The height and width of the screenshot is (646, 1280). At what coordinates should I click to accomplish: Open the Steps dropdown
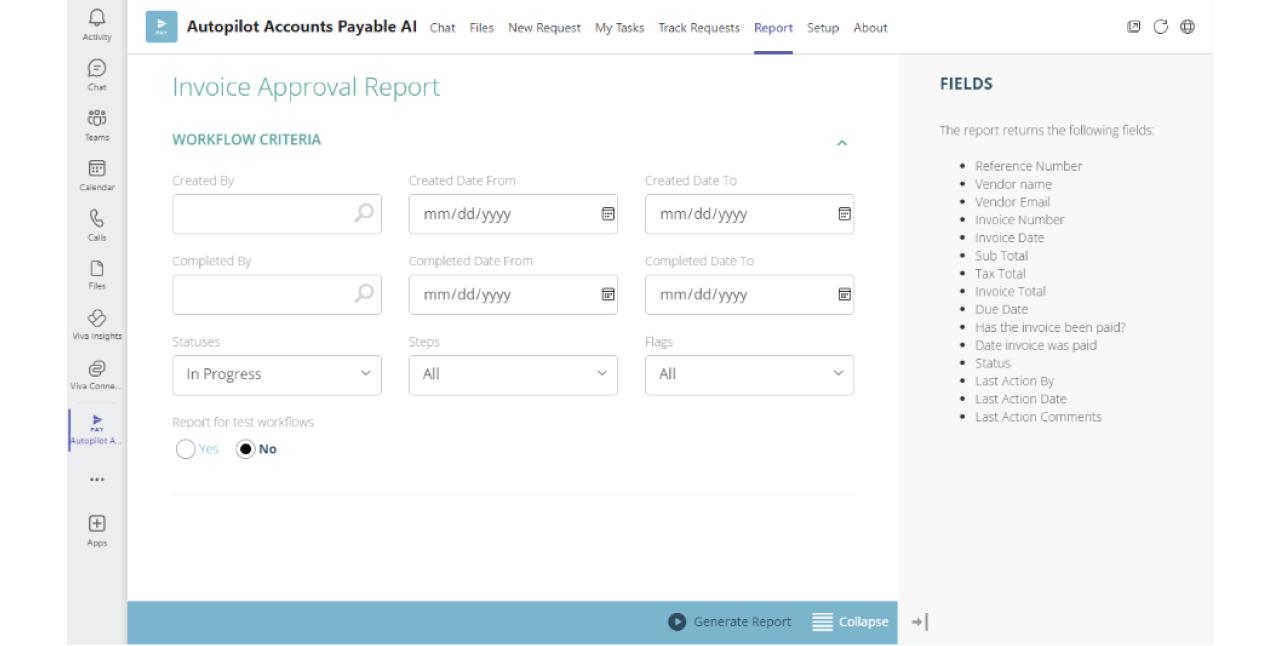[513, 374]
